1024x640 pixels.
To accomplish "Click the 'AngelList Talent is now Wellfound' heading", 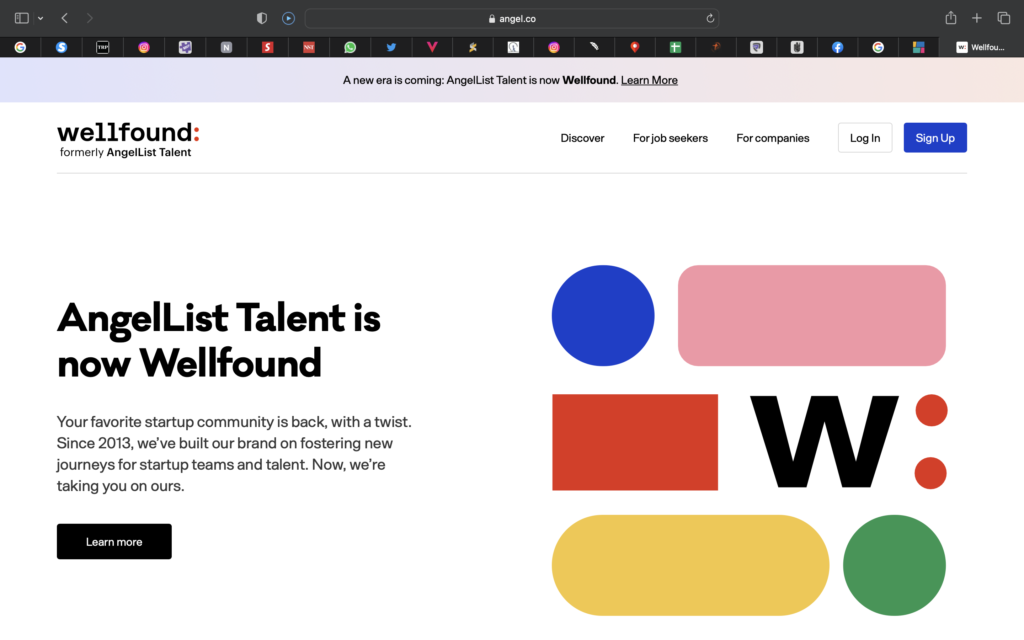I will [x=219, y=340].
